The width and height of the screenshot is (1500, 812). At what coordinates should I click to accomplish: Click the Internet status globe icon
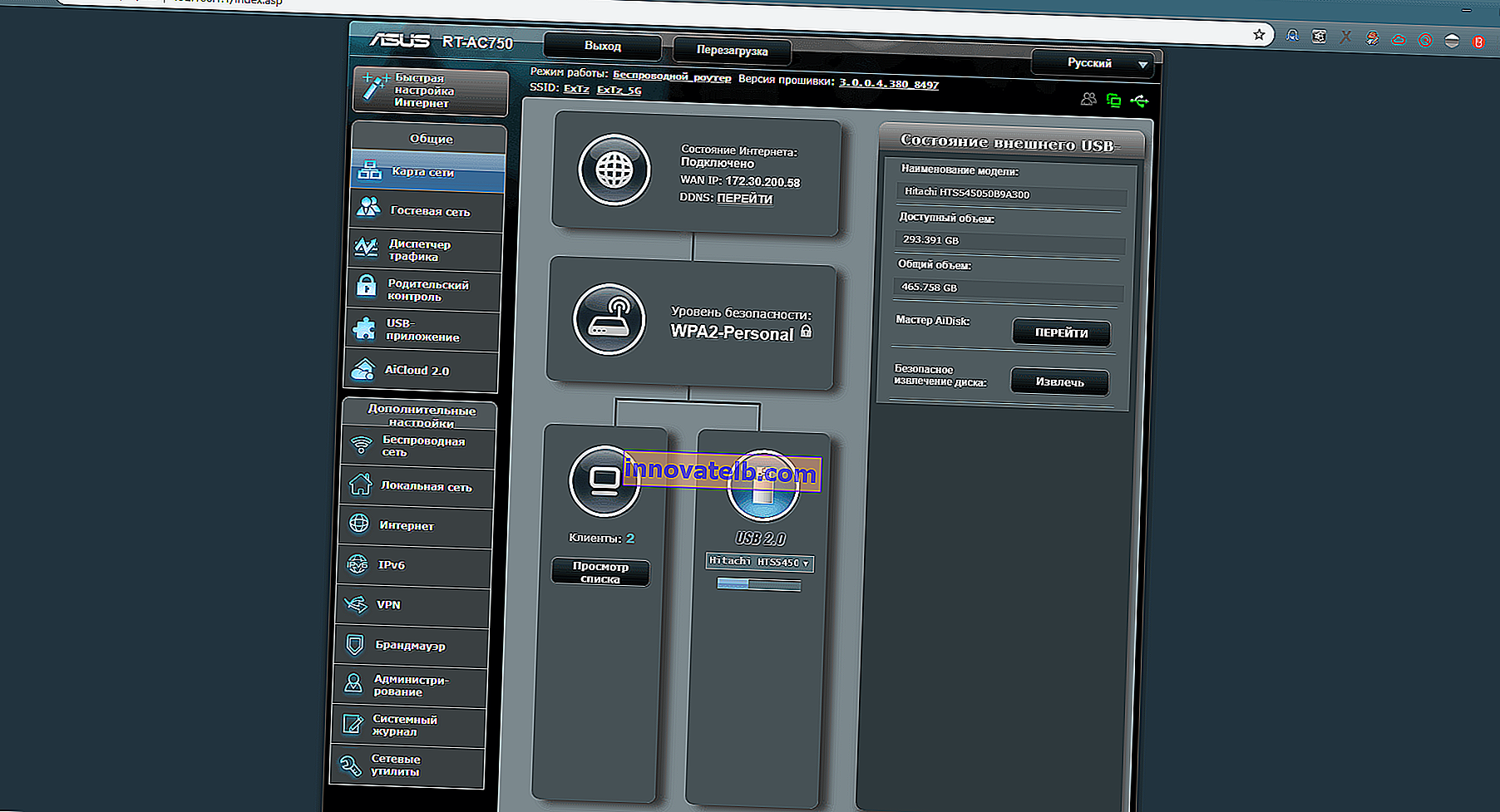(x=614, y=170)
